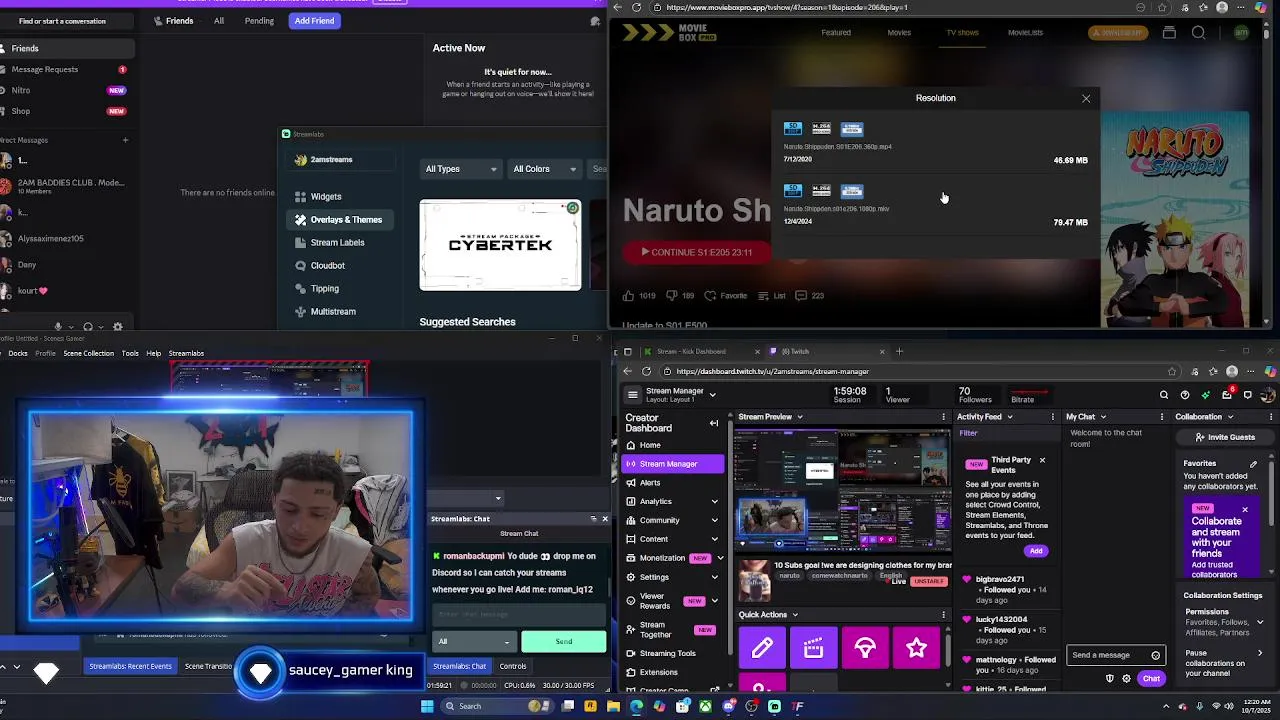
Task: Click the clip clapperboard quick action
Action: (813, 650)
